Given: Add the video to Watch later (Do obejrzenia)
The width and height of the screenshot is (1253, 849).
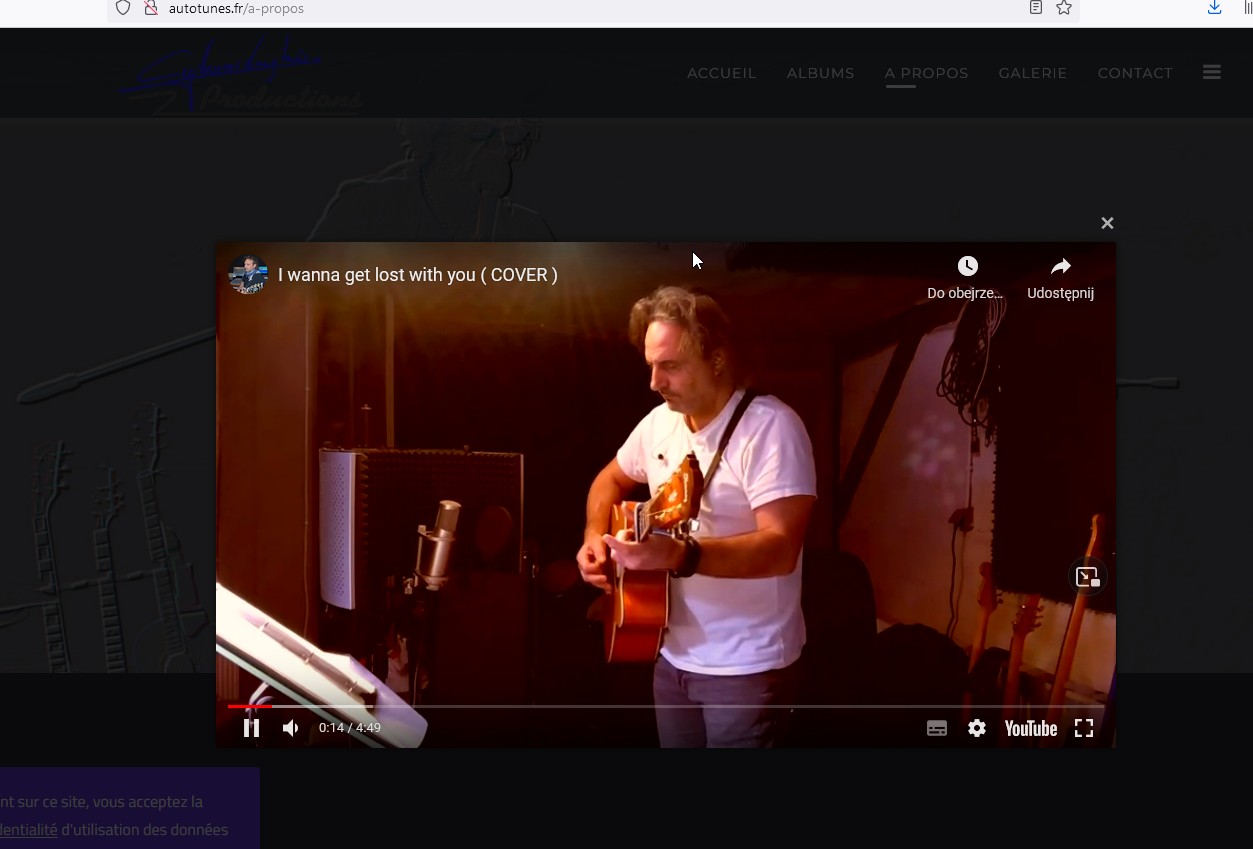Looking at the screenshot, I should 967,276.
